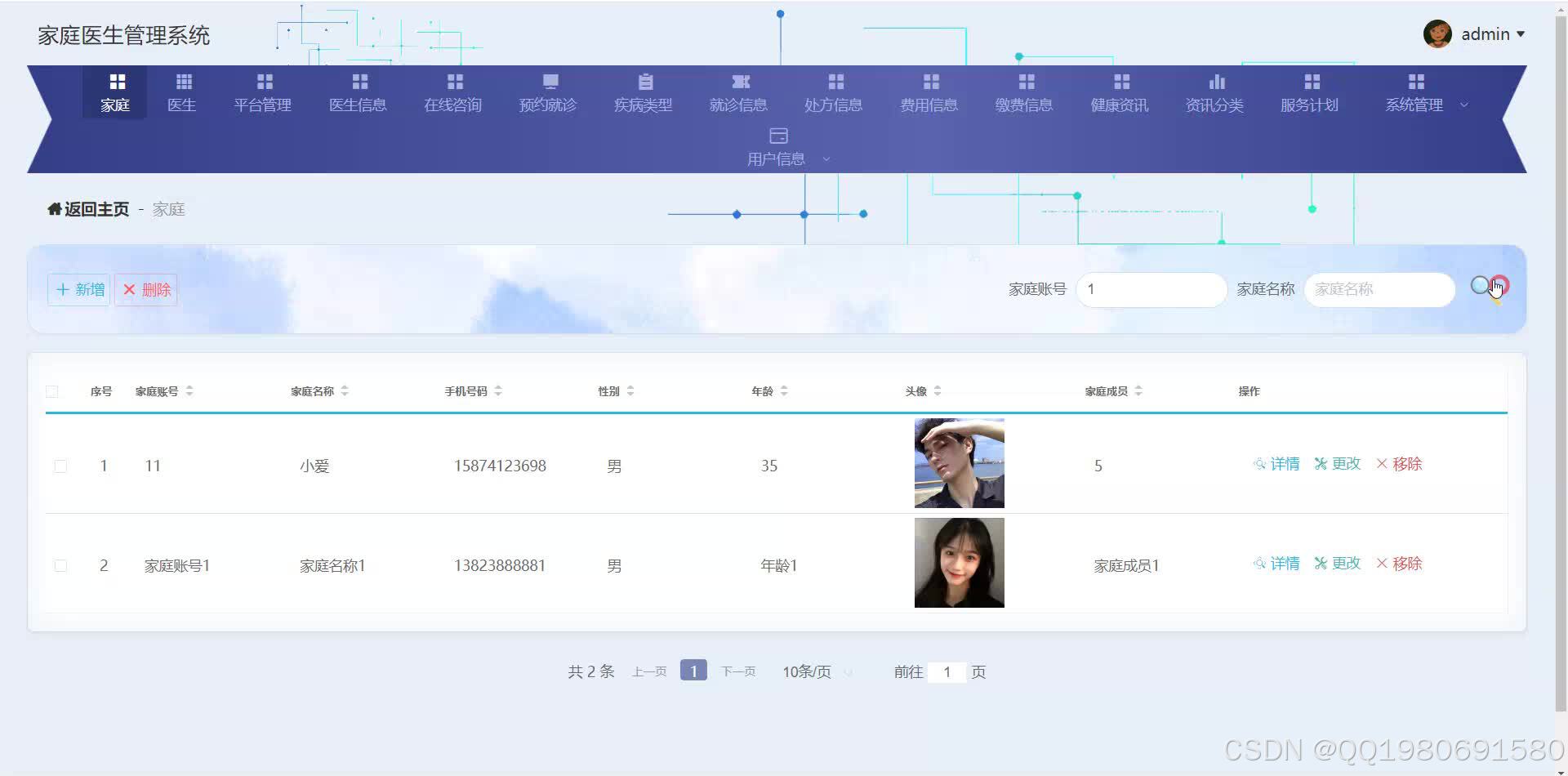Click inside the 家庭名称 input field

pyautogui.click(x=1379, y=289)
